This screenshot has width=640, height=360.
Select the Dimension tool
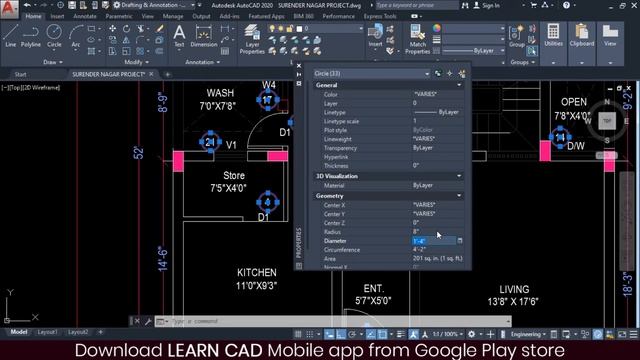[203, 37]
